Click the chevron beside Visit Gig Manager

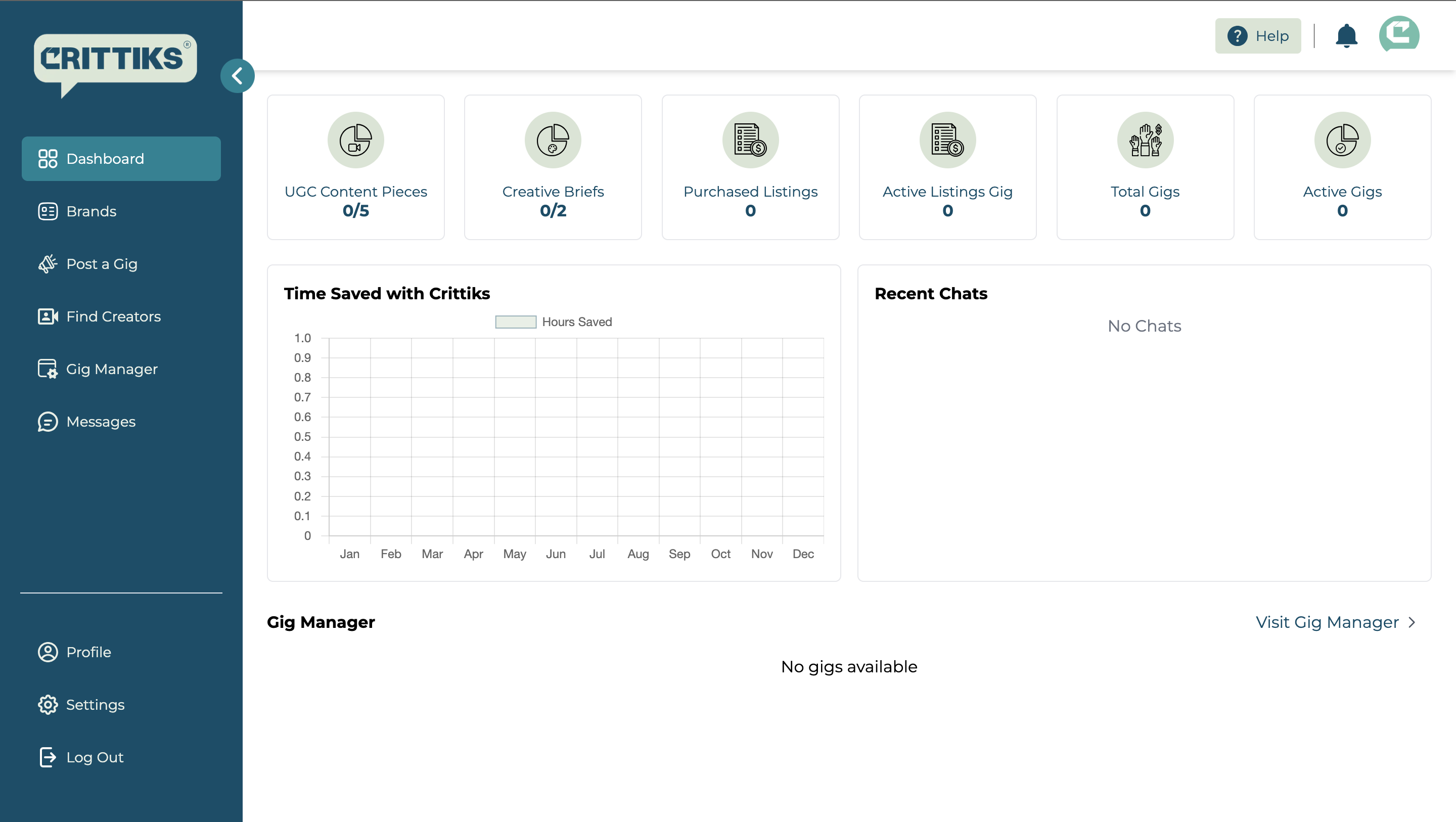pyautogui.click(x=1412, y=622)
